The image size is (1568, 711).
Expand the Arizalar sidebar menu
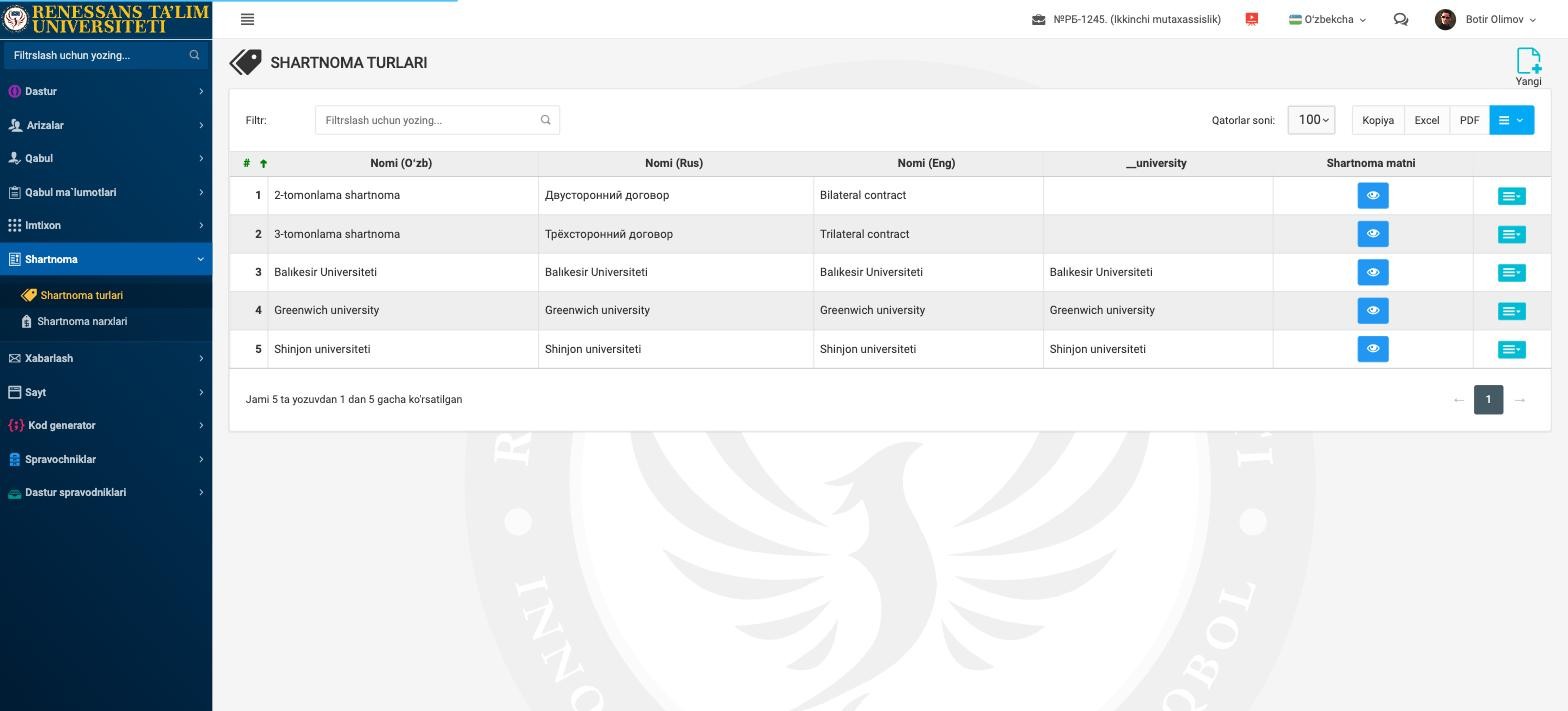106,125
